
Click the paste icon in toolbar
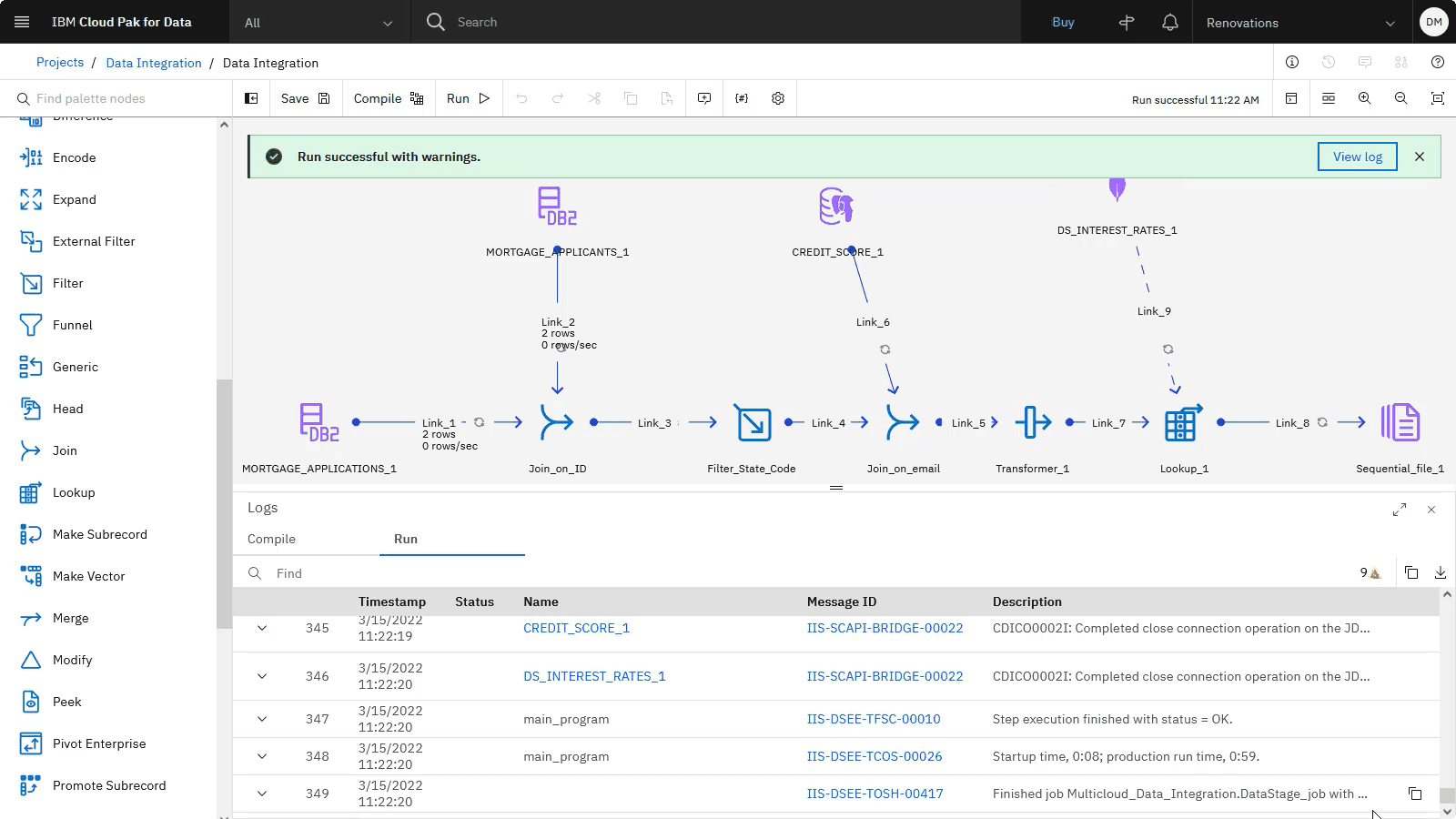[667, 98]
